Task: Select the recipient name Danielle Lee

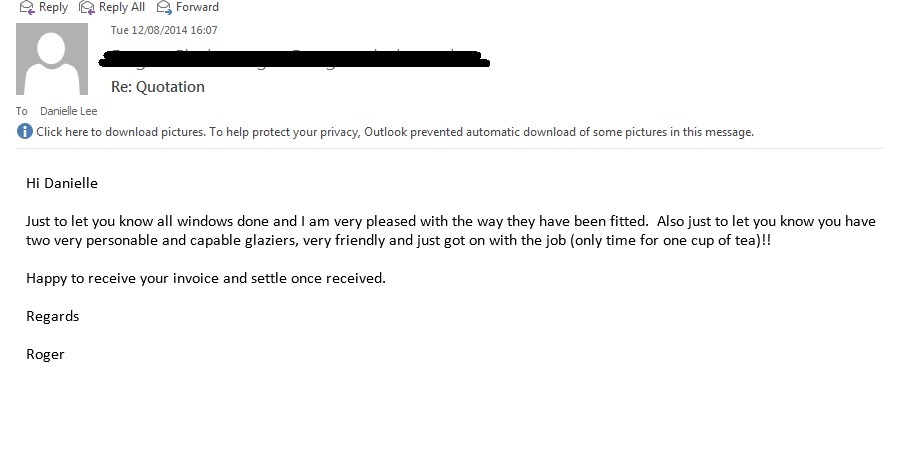Action: pyautogui.click(x=68, y=111)
